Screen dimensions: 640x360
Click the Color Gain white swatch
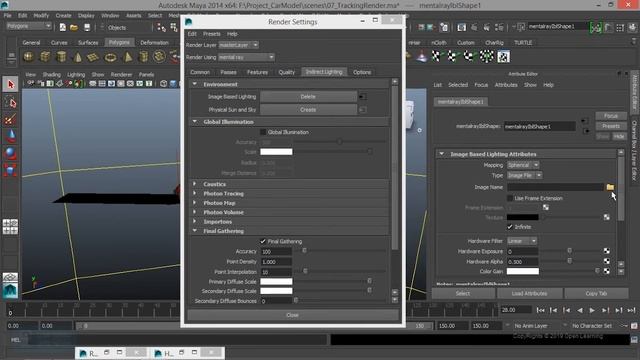(523, 271)
